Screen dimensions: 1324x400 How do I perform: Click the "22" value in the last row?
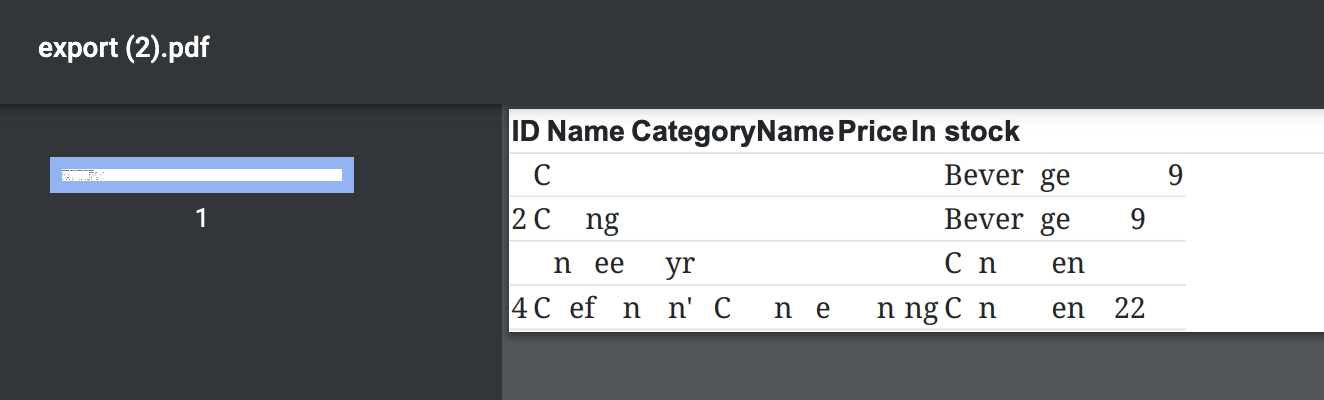click(x=1130, y=308)
